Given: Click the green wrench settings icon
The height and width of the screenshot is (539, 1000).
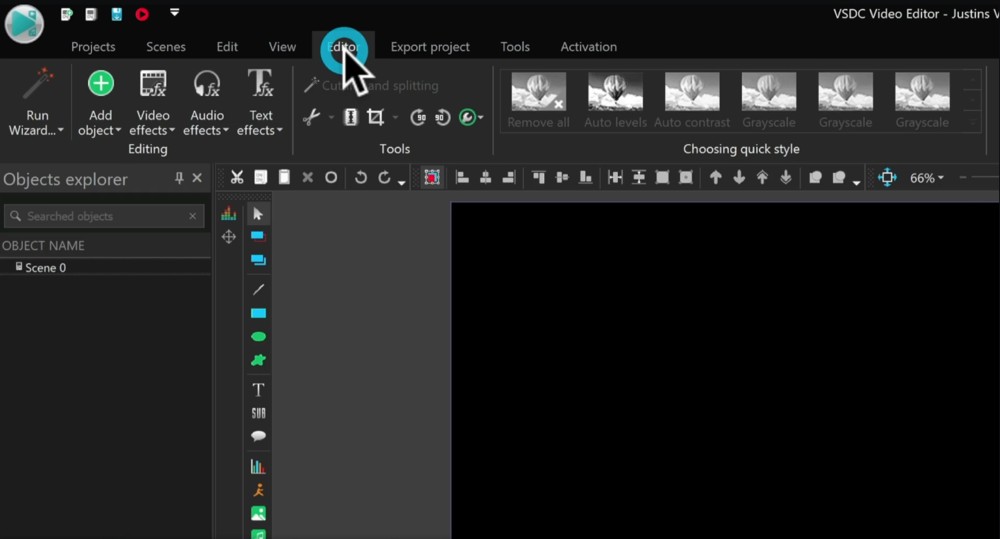Looking at the screenshot, I should (x=467, y=117).
